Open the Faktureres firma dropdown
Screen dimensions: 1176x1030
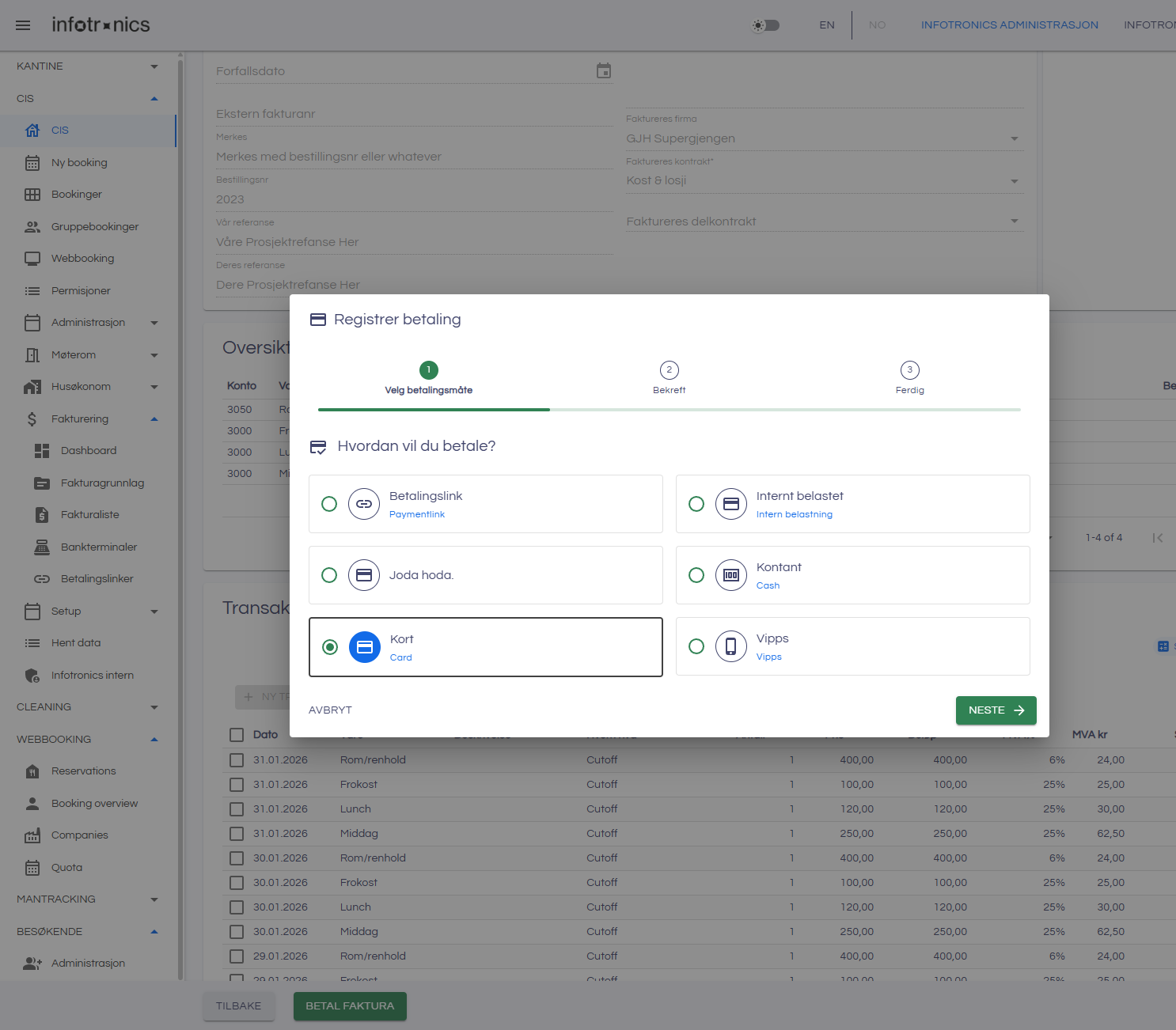[x=823, y=138]
